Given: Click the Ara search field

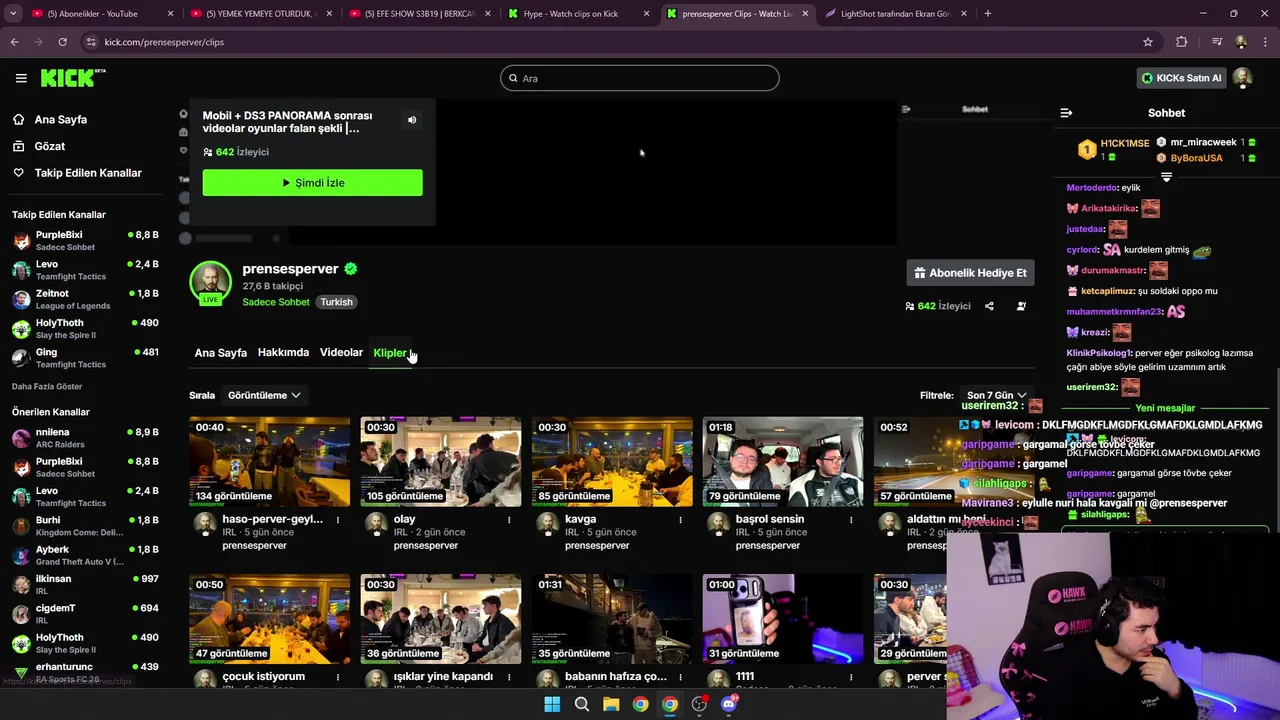Looking at the screenshot, I should point(640,78).
